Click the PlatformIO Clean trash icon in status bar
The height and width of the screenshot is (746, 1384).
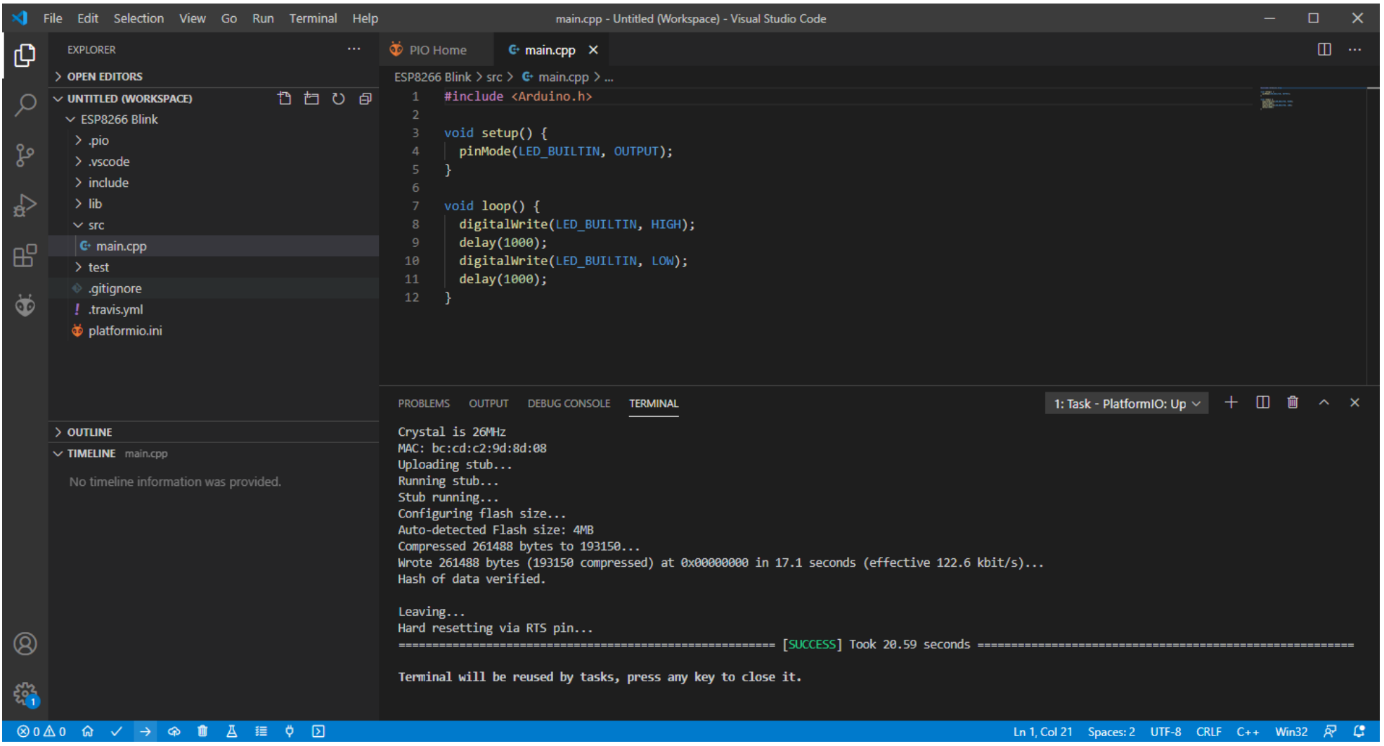coord(203,731)
